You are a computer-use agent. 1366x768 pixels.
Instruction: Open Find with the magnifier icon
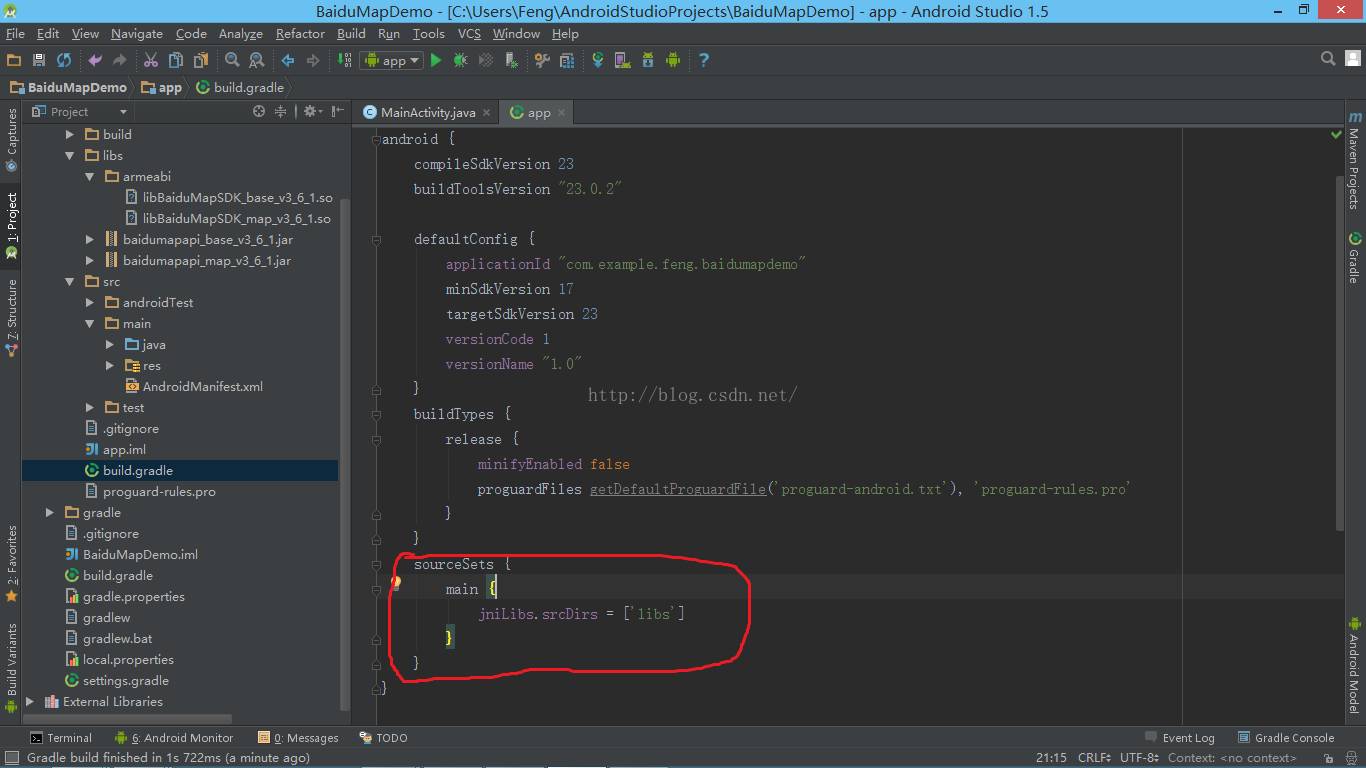(232, 60)
